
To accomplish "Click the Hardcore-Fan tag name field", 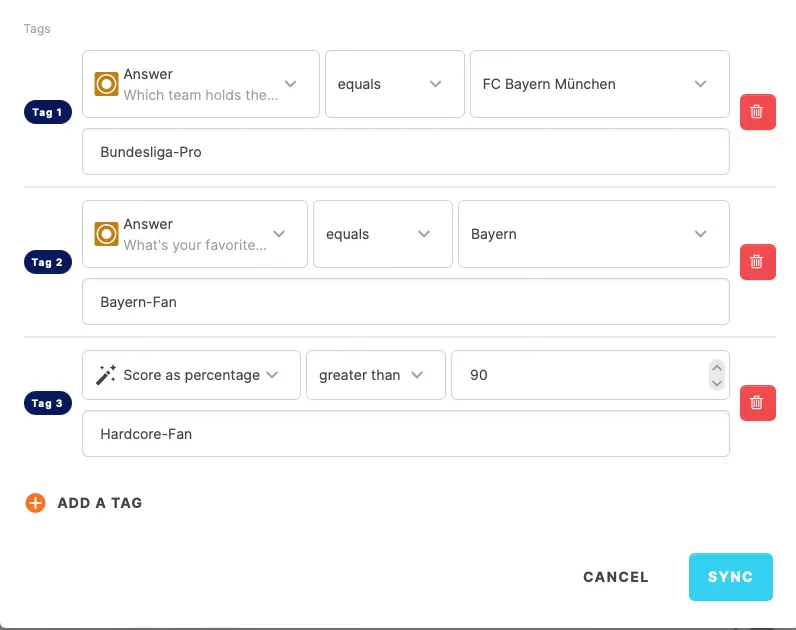I will [x=405, y=434].
